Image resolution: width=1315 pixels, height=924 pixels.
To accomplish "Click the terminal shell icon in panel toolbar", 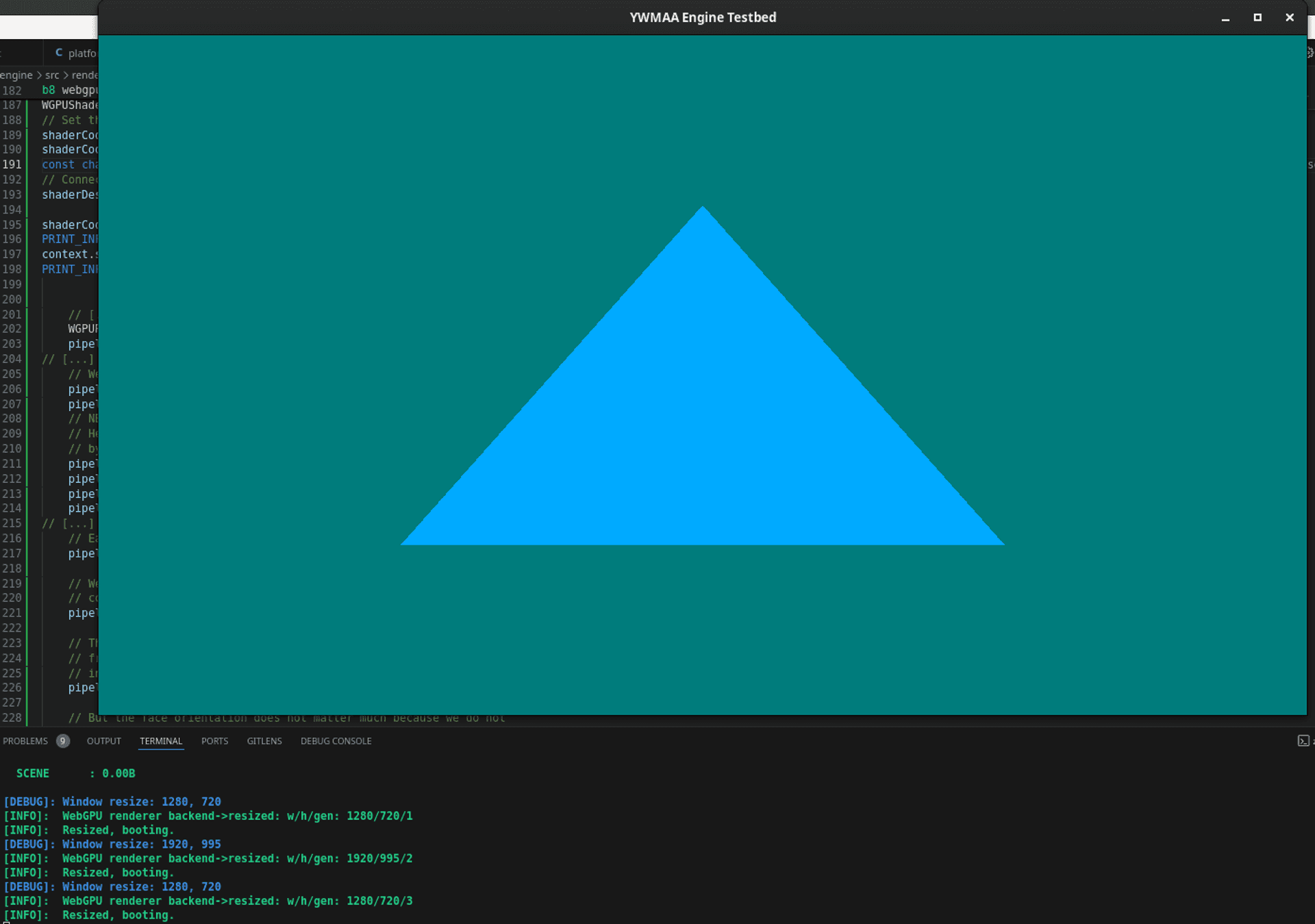I will point(1303,741).
